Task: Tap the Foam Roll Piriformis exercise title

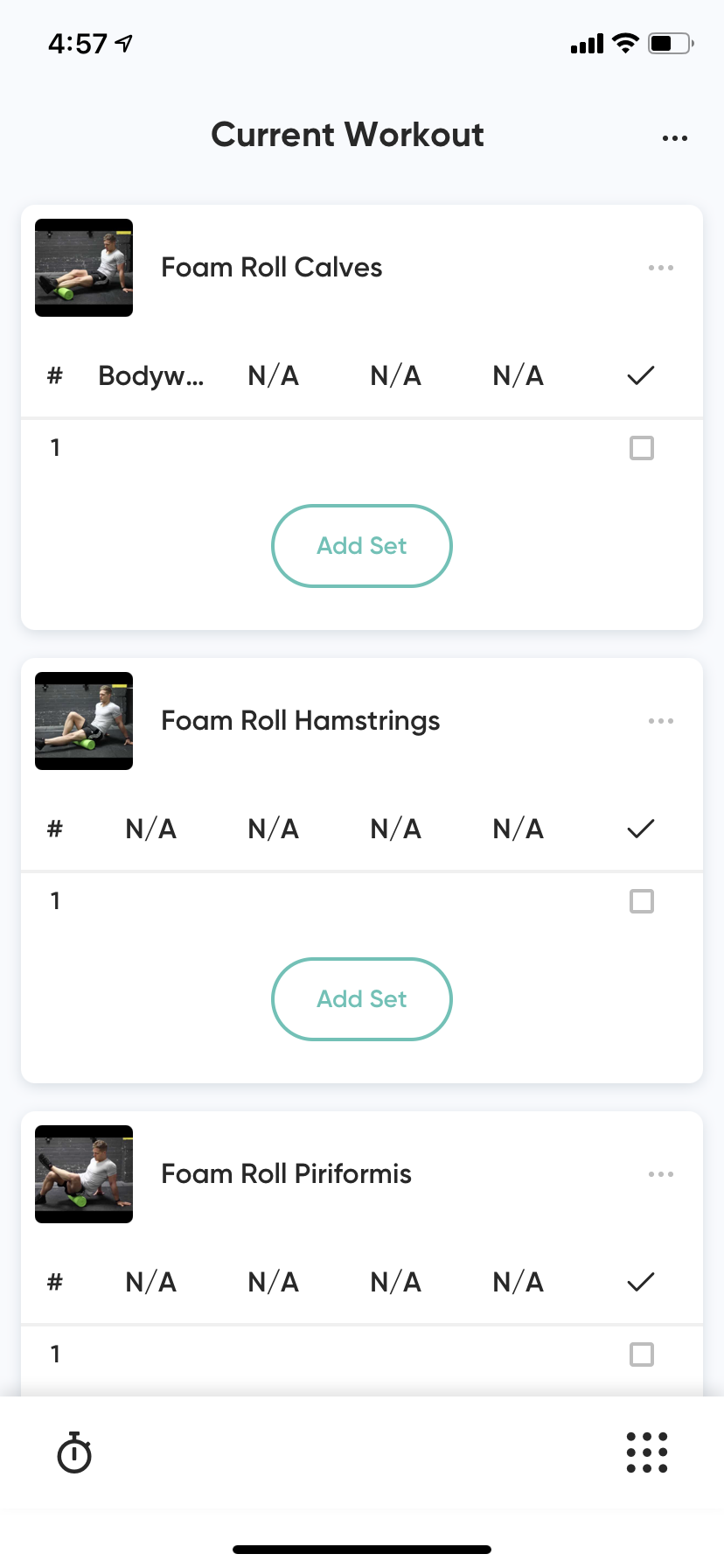Action: pyautogui.click(x=286, y=1174)
